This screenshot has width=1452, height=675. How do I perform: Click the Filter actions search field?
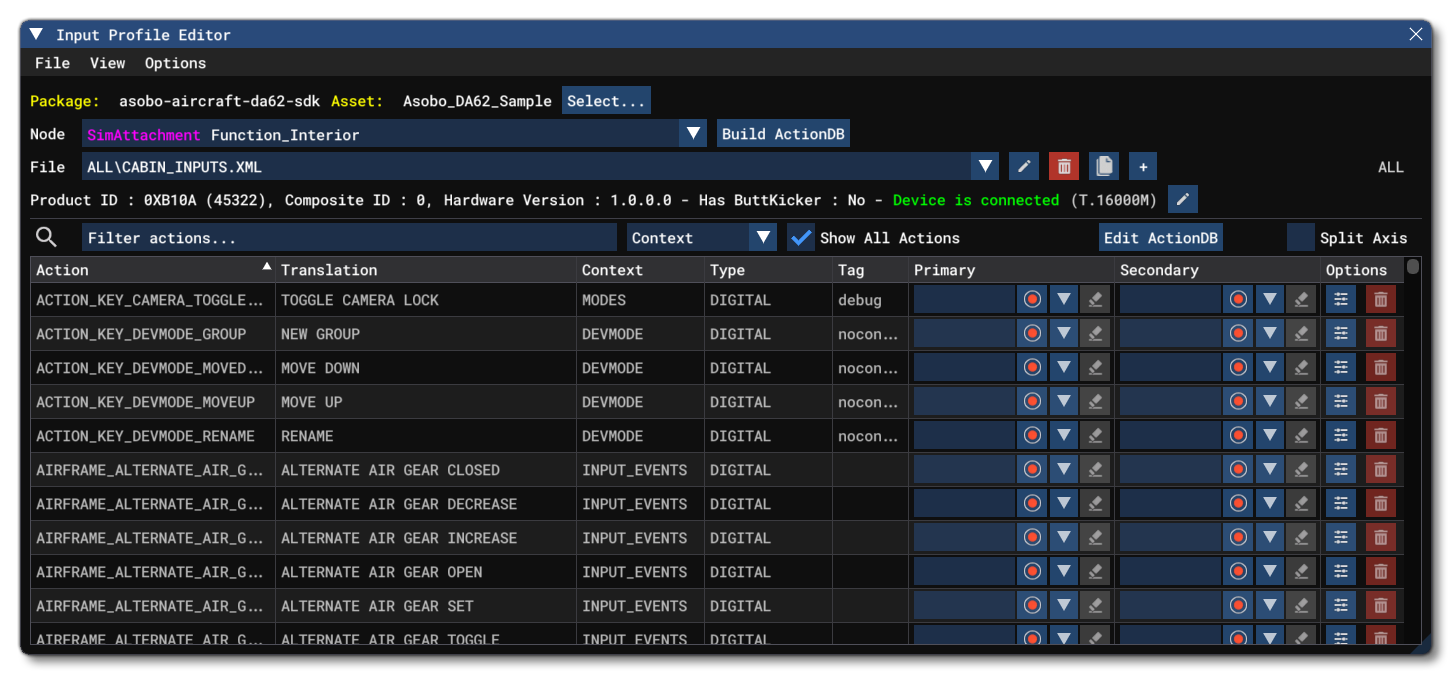[349, 238]
